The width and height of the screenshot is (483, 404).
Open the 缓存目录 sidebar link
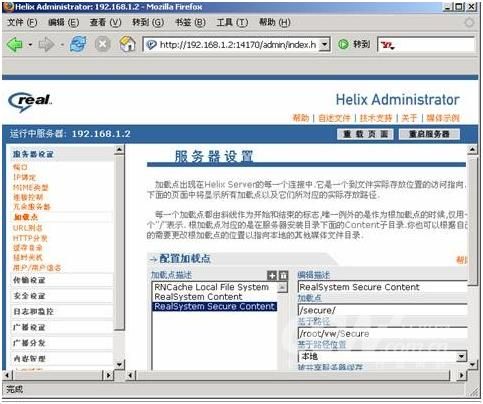27,248
